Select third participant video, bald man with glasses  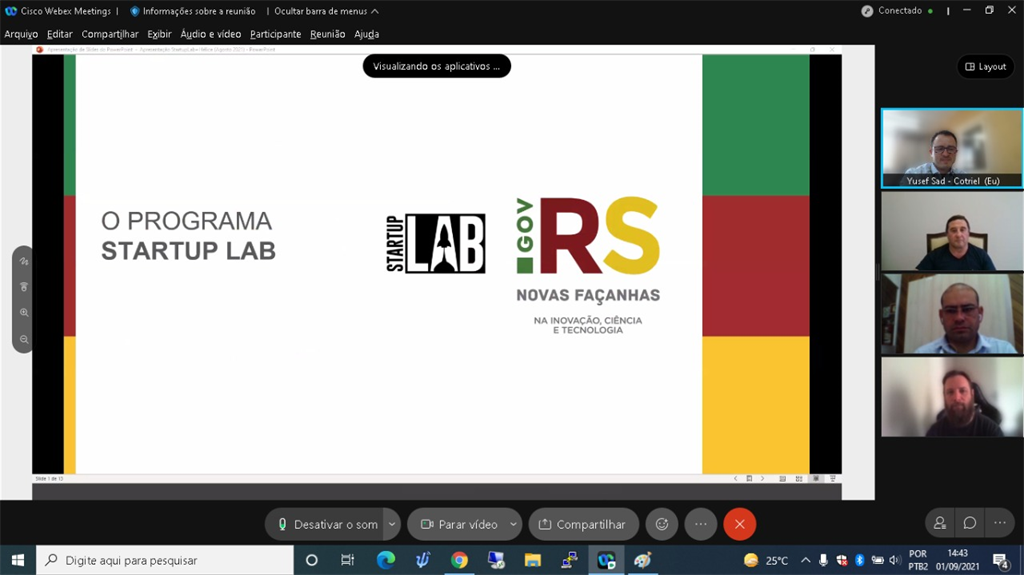pyautogui.click(x=952, y=314)
